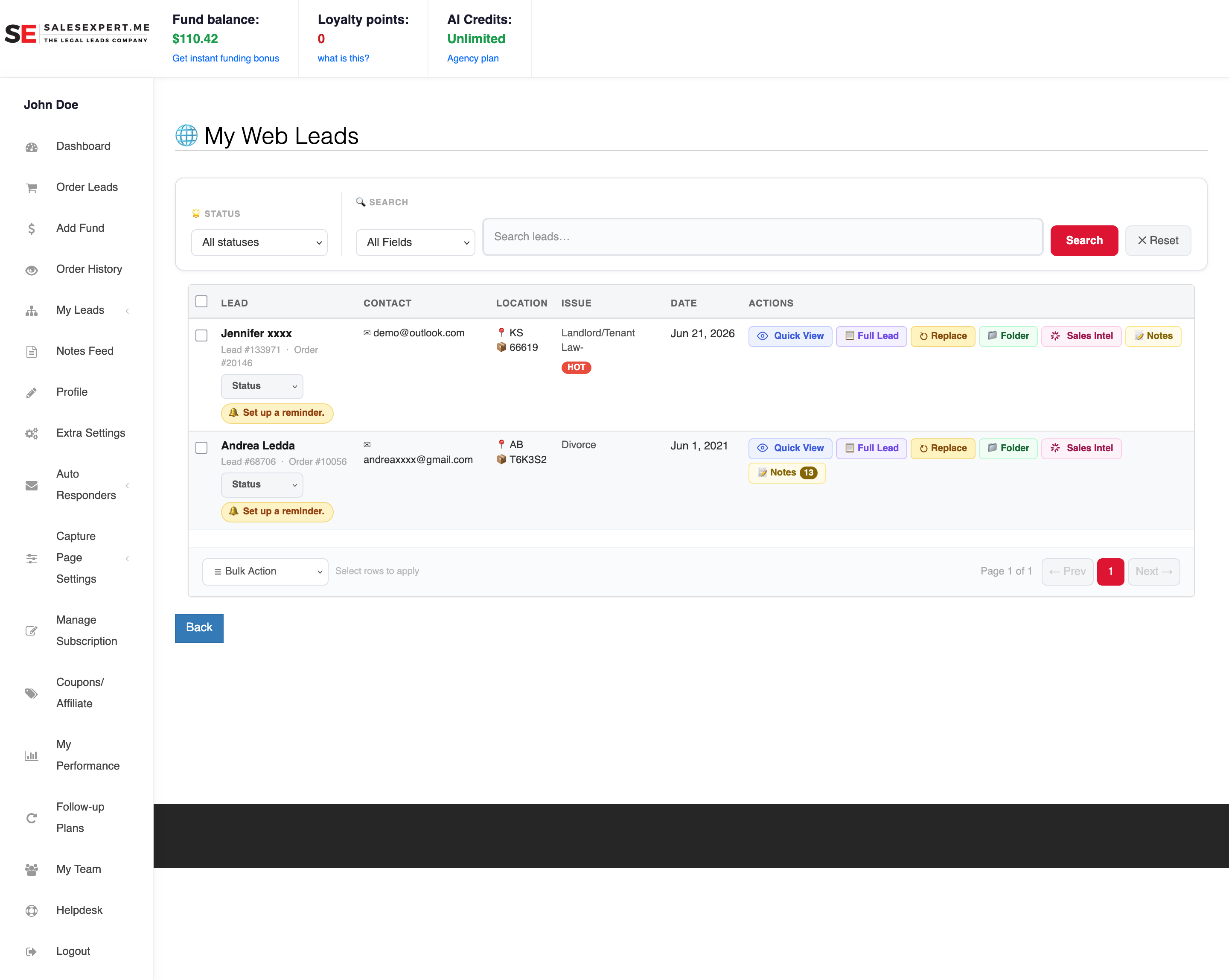Viewport: 1229px width, 980px height.
Task: Open the Bulk Action dropdown
Action: point(265,572)
